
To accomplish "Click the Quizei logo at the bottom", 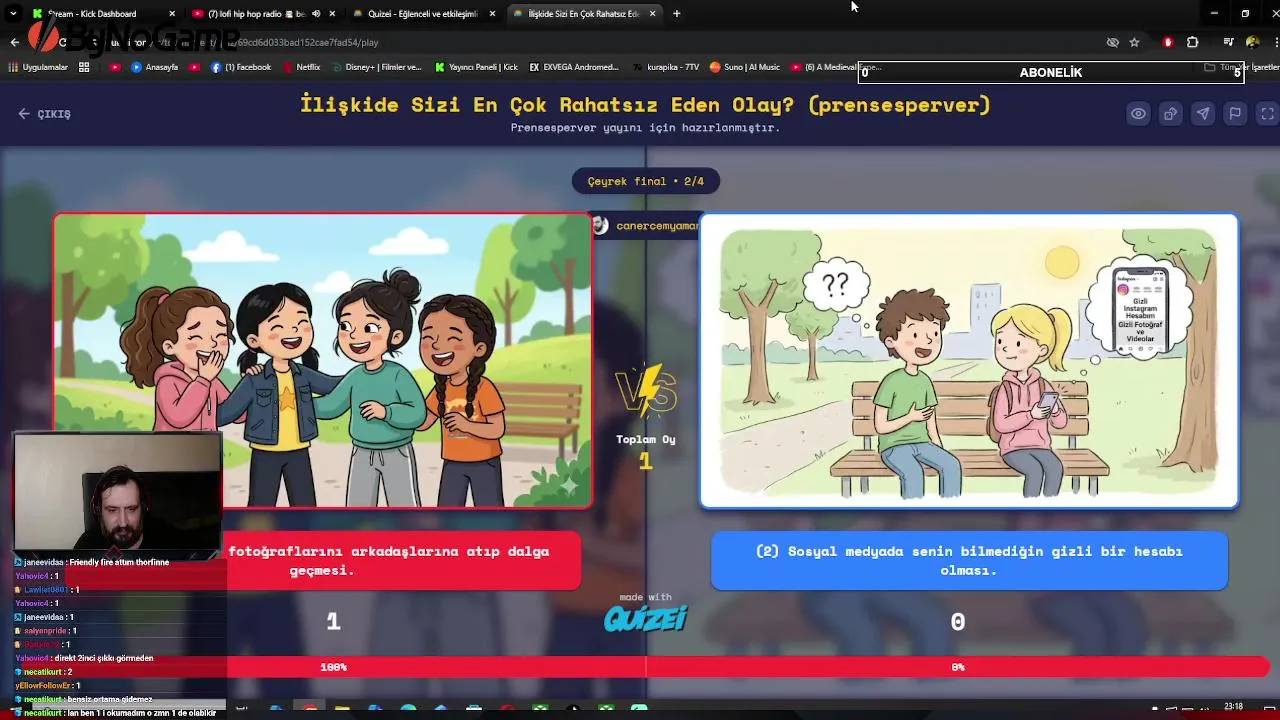I will 645,620.
